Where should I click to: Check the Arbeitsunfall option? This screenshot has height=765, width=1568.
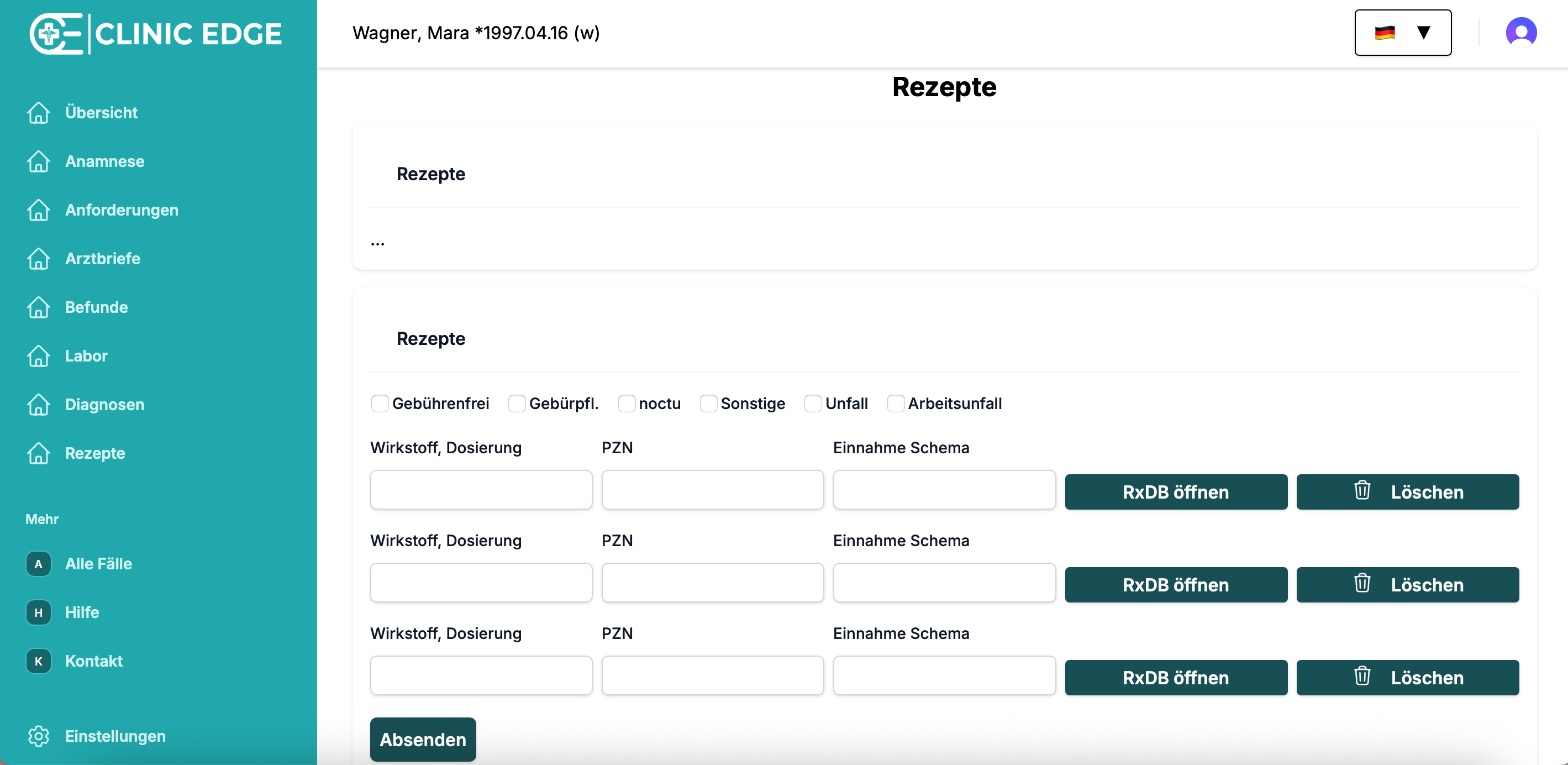[x=896, y=403]
